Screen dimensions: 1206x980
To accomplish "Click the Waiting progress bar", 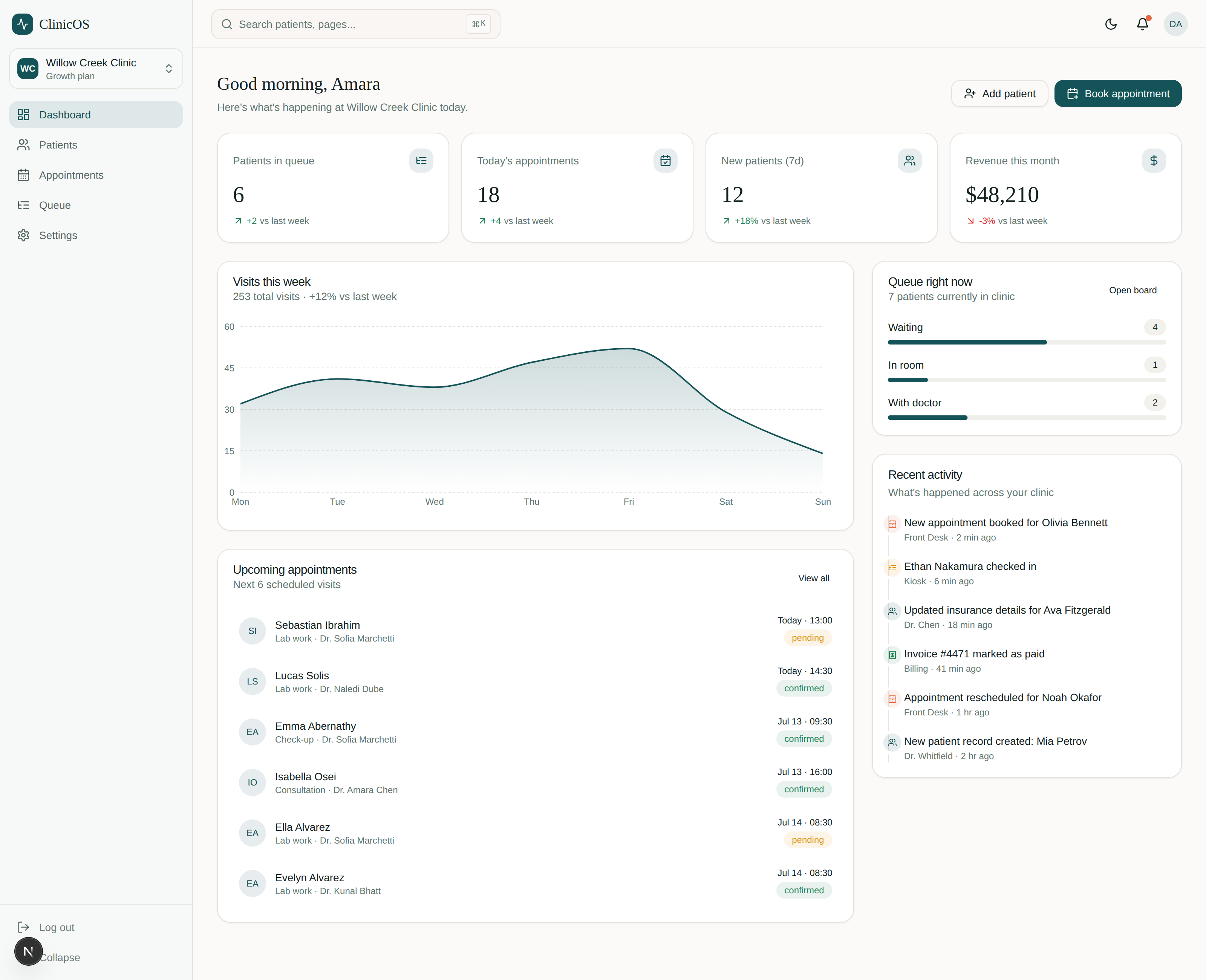I will 1027,342.
